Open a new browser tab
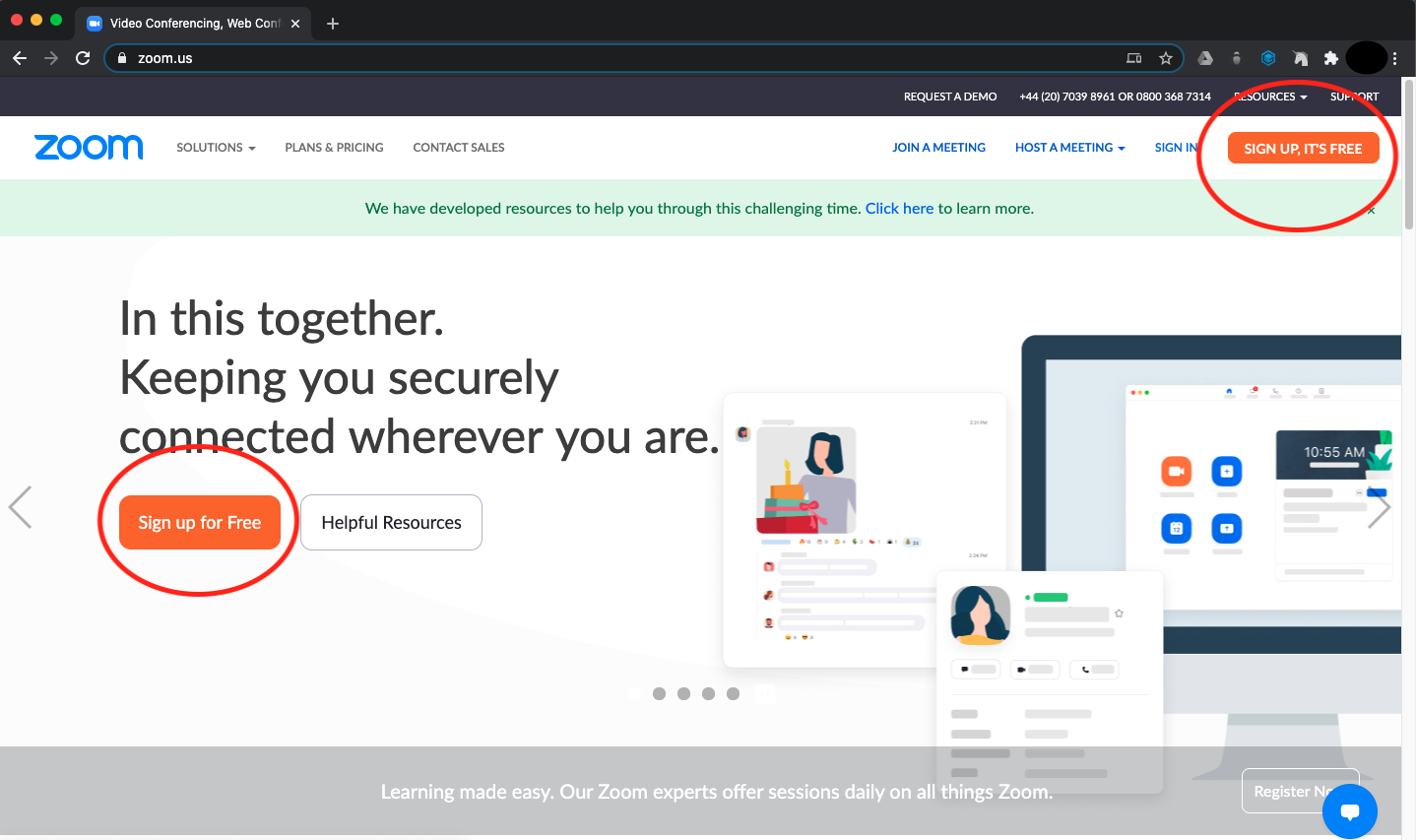 pos(333,24)
